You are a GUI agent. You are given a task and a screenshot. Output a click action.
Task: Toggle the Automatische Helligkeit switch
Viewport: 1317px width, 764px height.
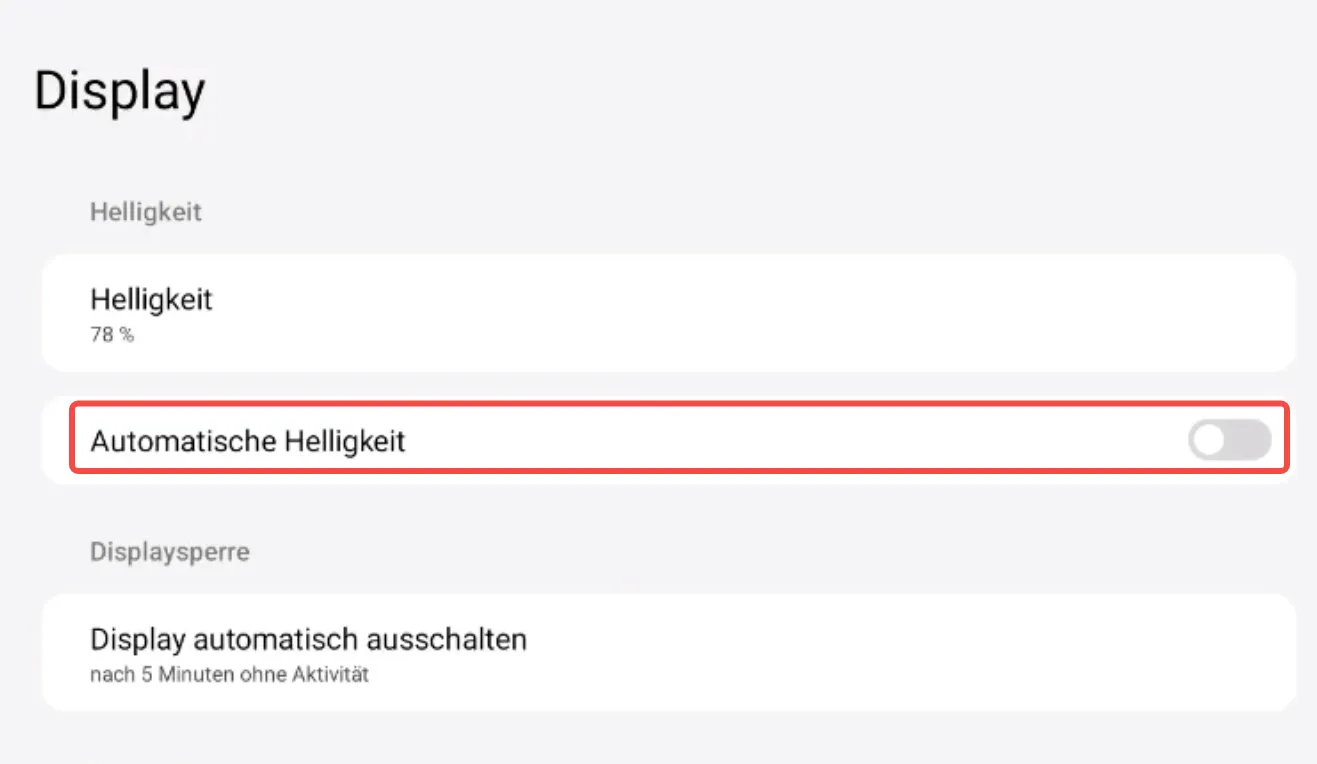1229,440
